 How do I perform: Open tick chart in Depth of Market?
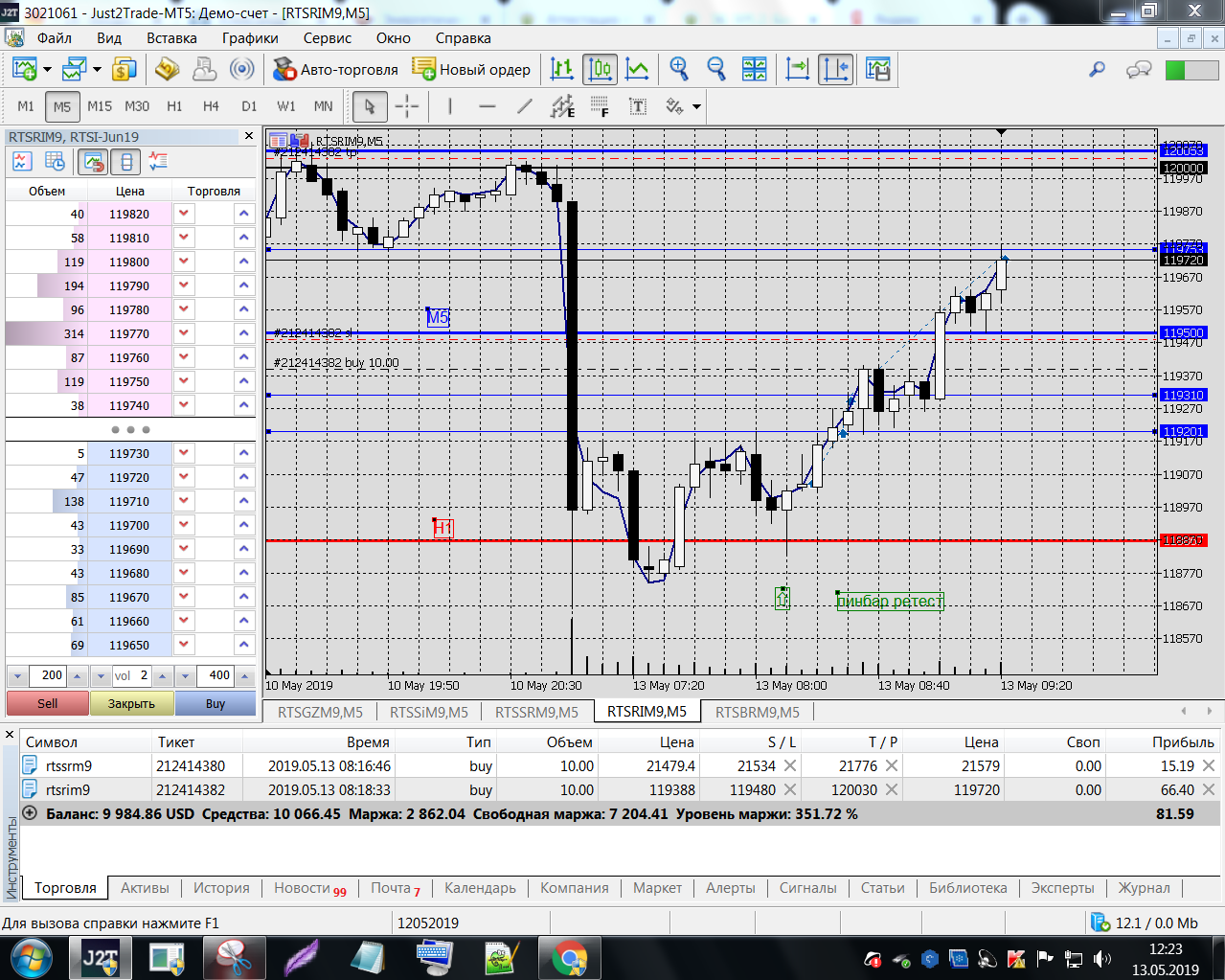(23, 162)
